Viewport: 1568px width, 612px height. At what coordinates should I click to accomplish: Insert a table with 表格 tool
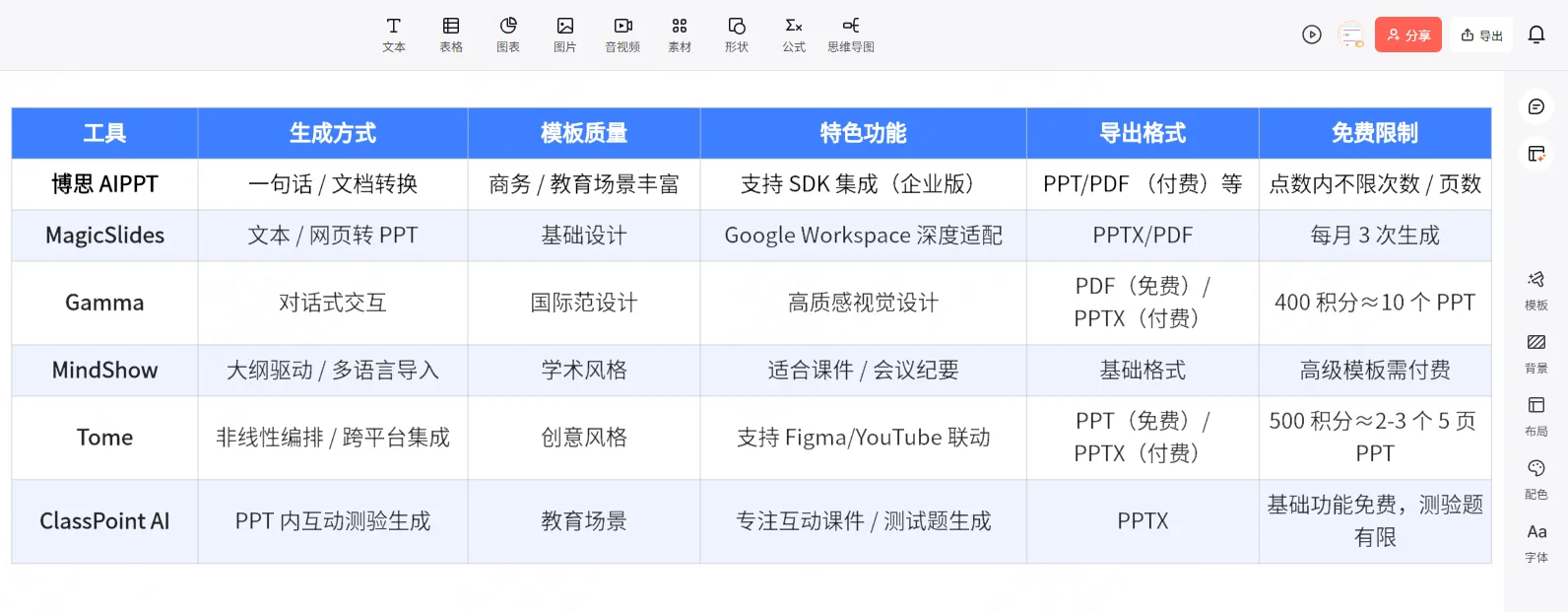coord(451,34)
